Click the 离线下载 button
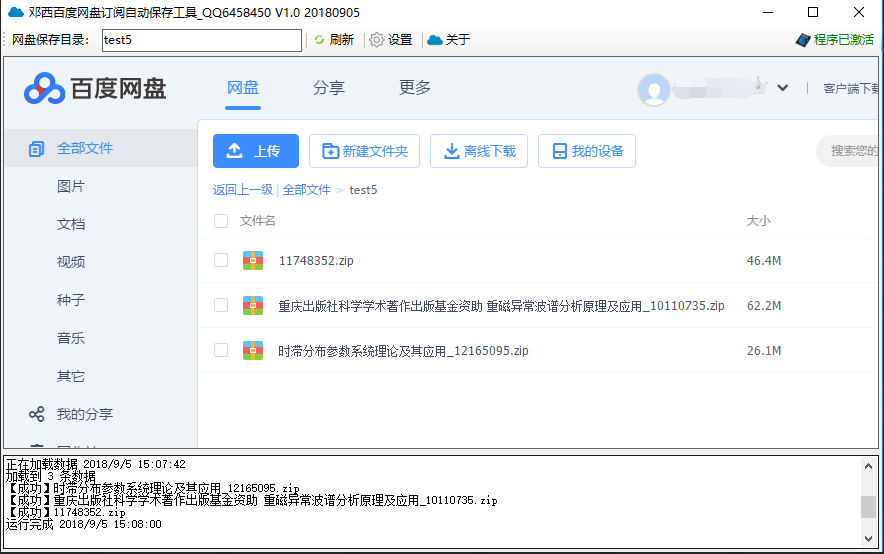The height and width of the screenshot is (554, 884). [x=479, y=151]
